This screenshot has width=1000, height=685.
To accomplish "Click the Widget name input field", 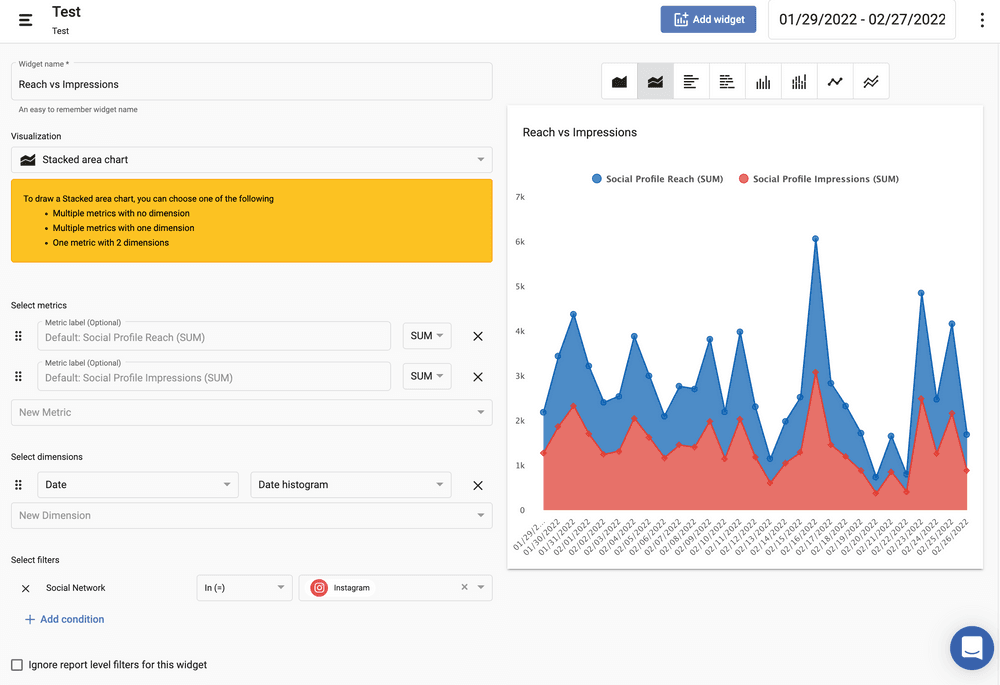I will click(251, 85).
